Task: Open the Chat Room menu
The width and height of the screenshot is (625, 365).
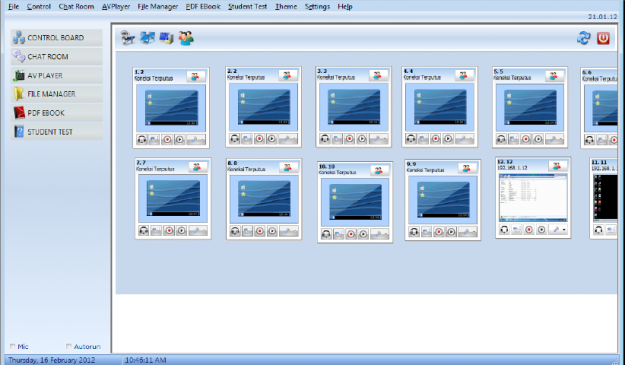Action: pos(76,7)
